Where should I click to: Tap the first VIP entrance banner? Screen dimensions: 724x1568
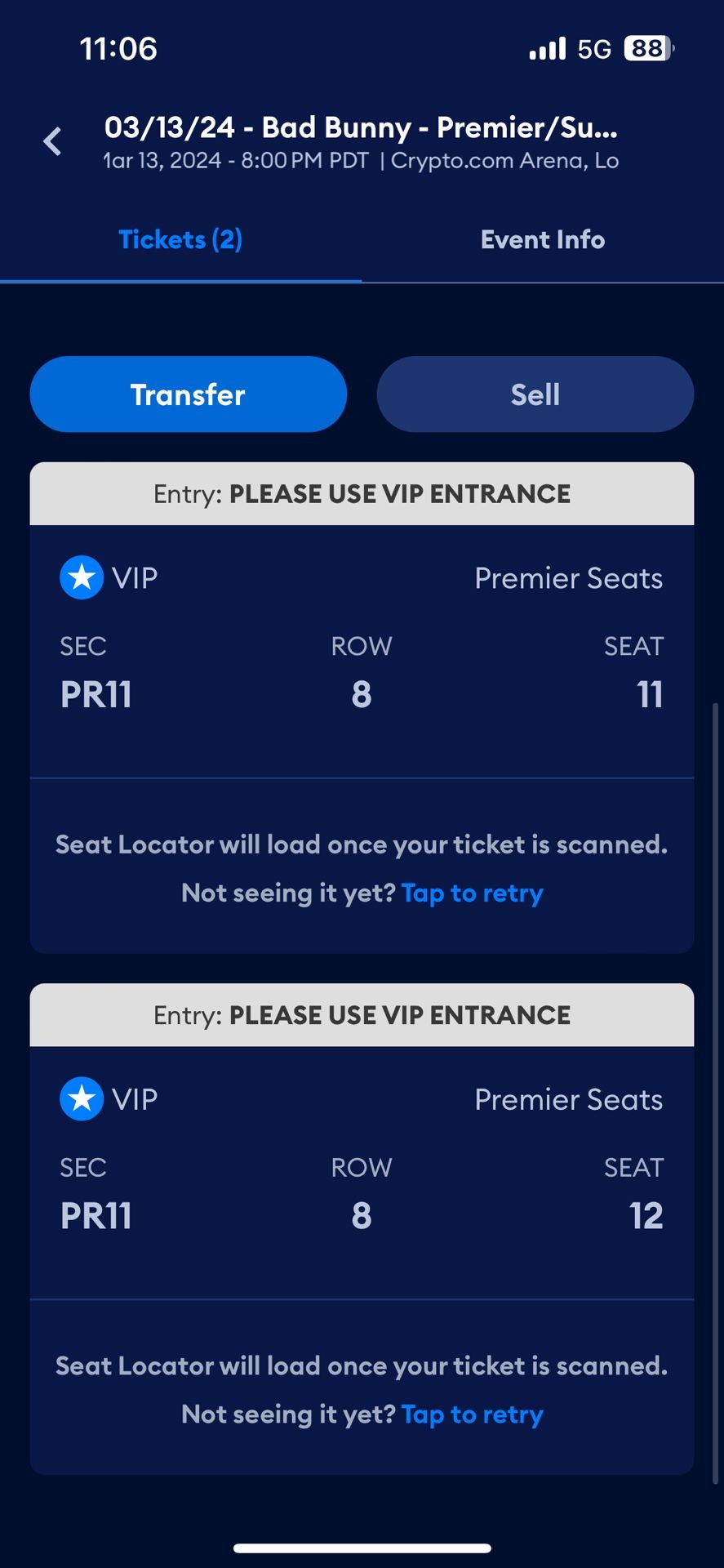362,493
